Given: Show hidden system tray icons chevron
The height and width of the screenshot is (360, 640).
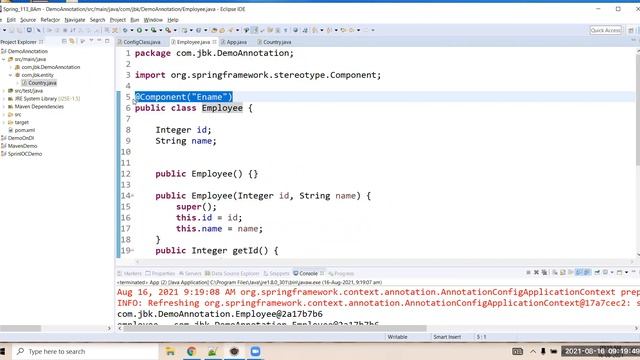Looking at the screenshot, I should click(x=533, y=351).
